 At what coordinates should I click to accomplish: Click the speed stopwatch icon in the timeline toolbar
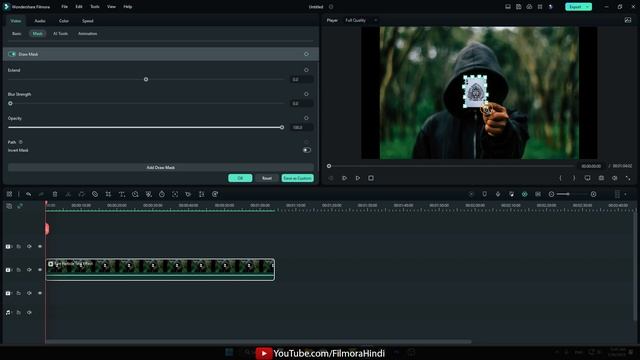[x=162, y=194]
